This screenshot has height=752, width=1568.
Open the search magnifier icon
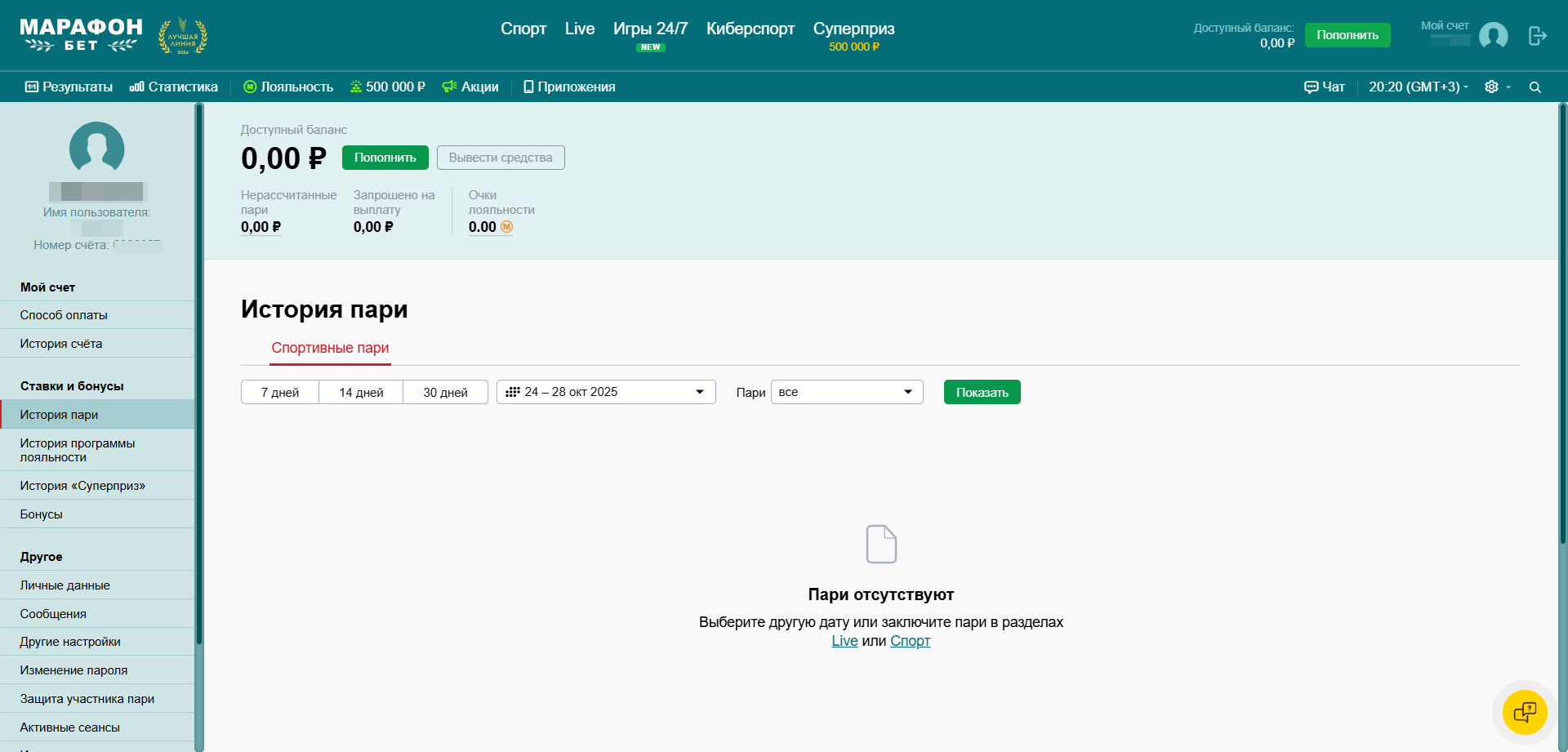(x=1535, y=87)
